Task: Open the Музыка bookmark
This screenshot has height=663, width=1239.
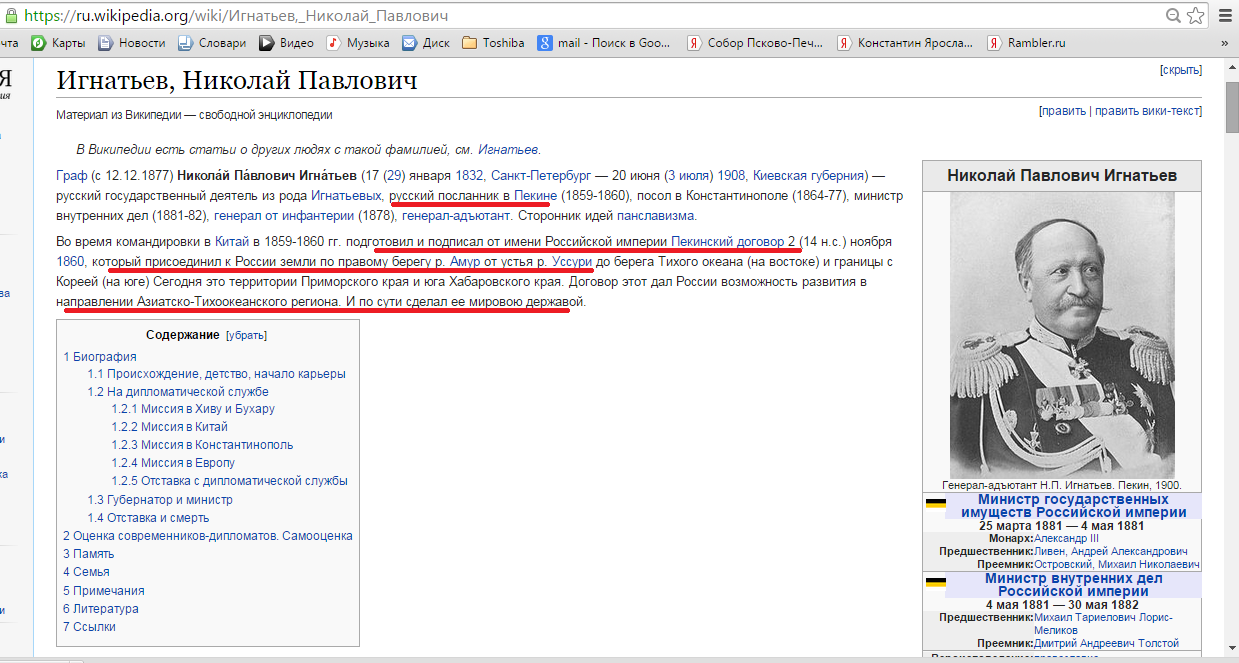Action: (358, 43)
